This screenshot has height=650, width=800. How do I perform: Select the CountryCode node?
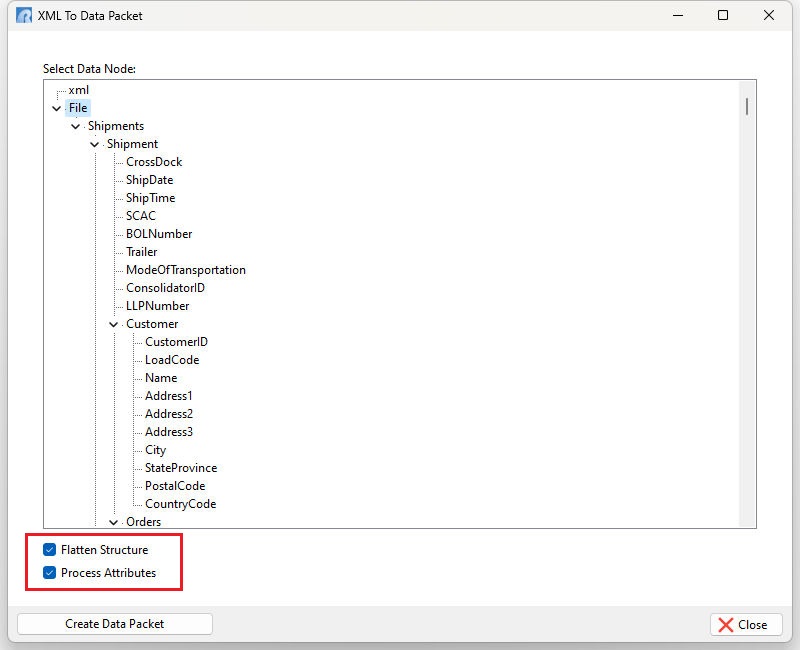181,504
